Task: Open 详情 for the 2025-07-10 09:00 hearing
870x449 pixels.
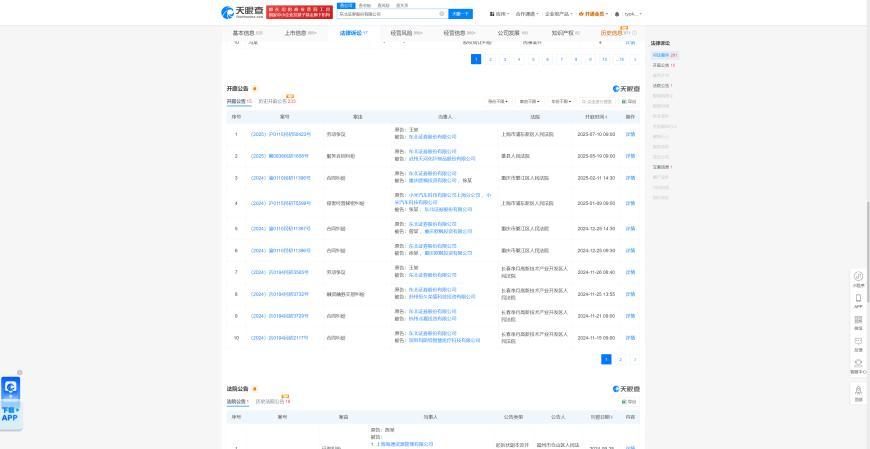Action: tap(630, 134)
